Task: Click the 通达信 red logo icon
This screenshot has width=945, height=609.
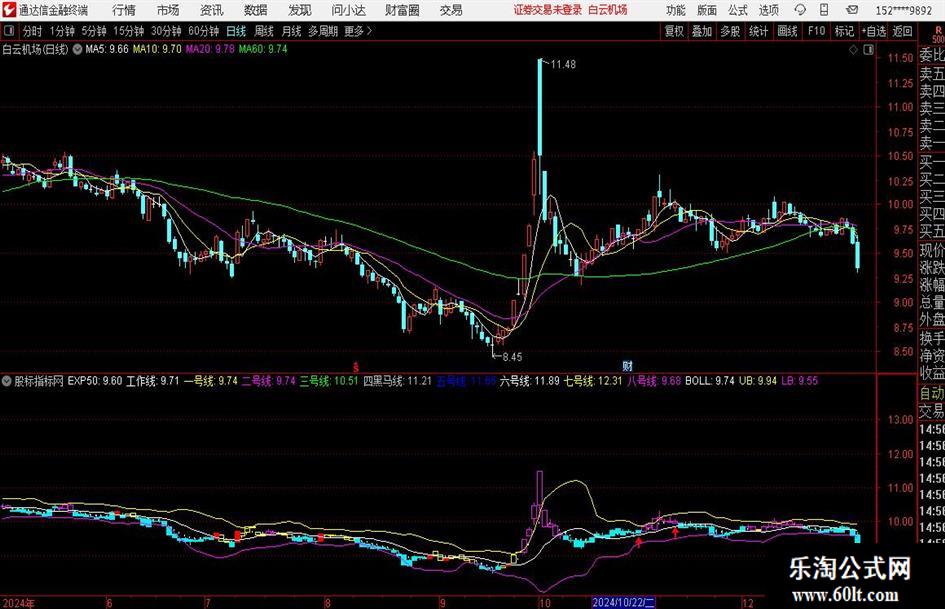Action: coord(9,10)
